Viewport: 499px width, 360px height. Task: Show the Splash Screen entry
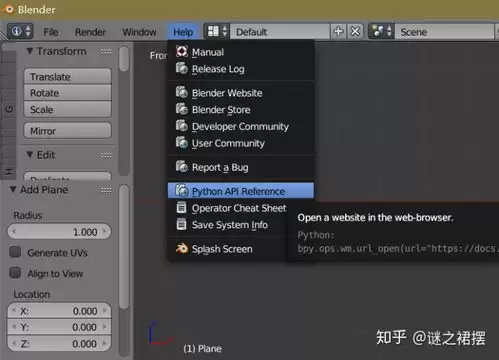[x=228, y=249]
